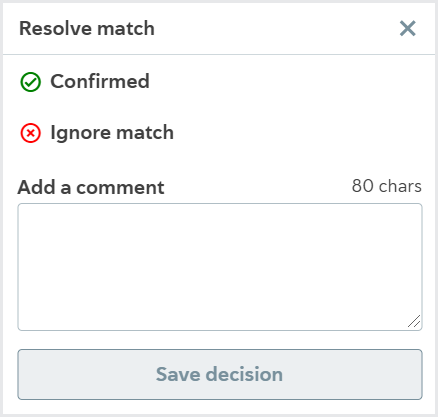
Task: Submit using Save decision
Action: click(220, 374)
